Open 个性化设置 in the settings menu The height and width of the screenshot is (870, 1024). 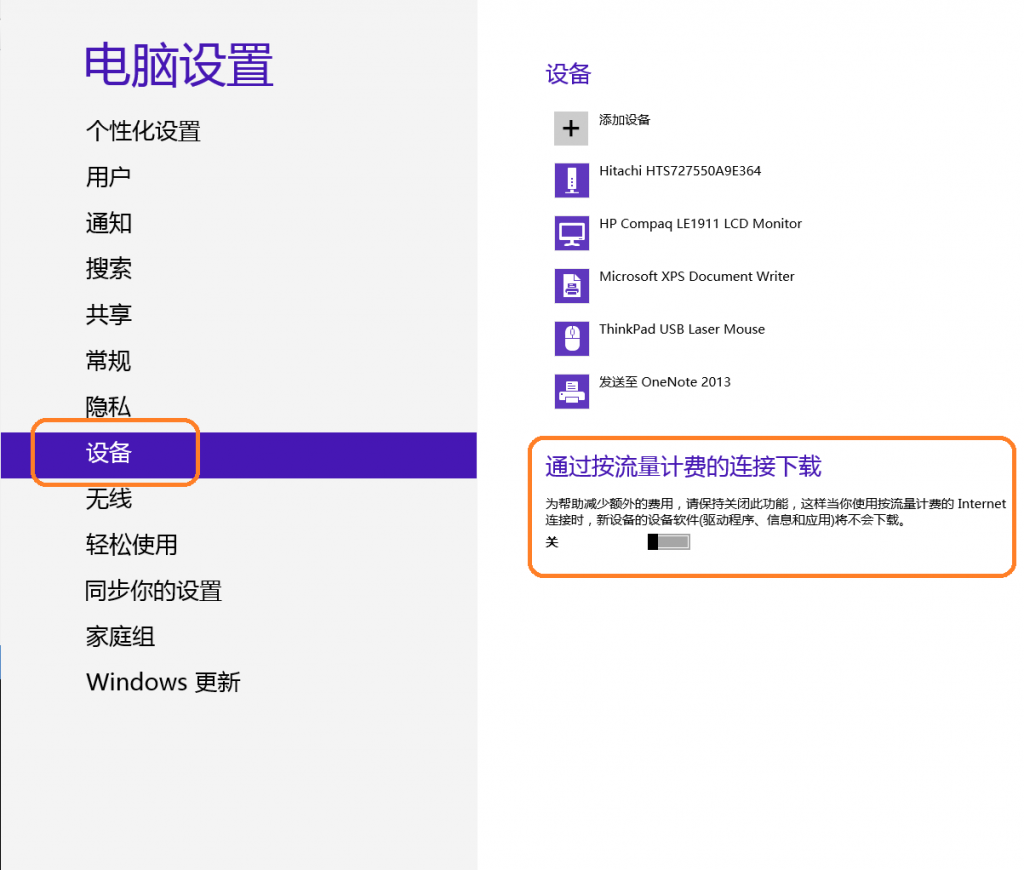(x=143, y=131)
